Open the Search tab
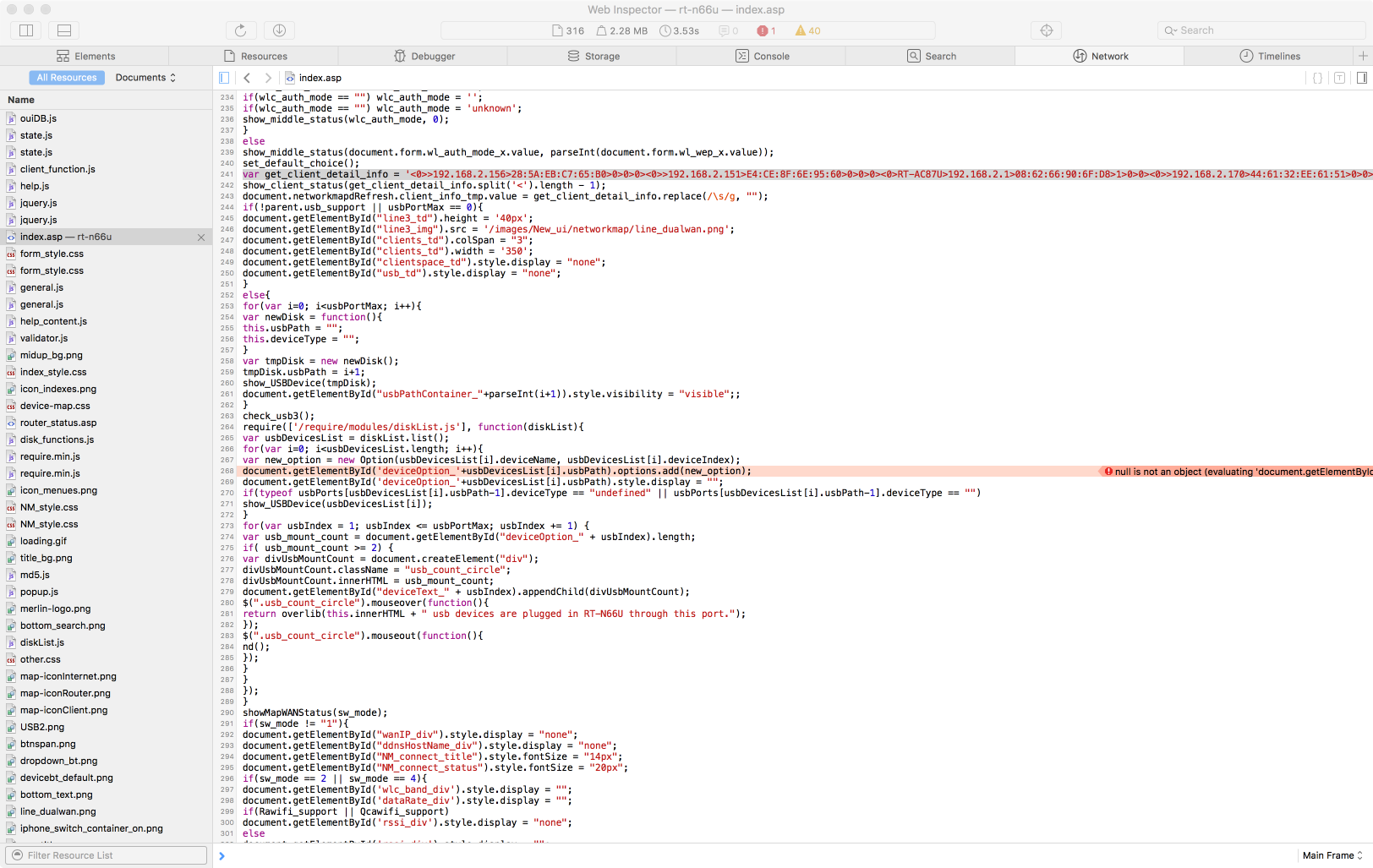Image resolution: width=1373 pixels, height=868 pixels. tap(932, 56)
